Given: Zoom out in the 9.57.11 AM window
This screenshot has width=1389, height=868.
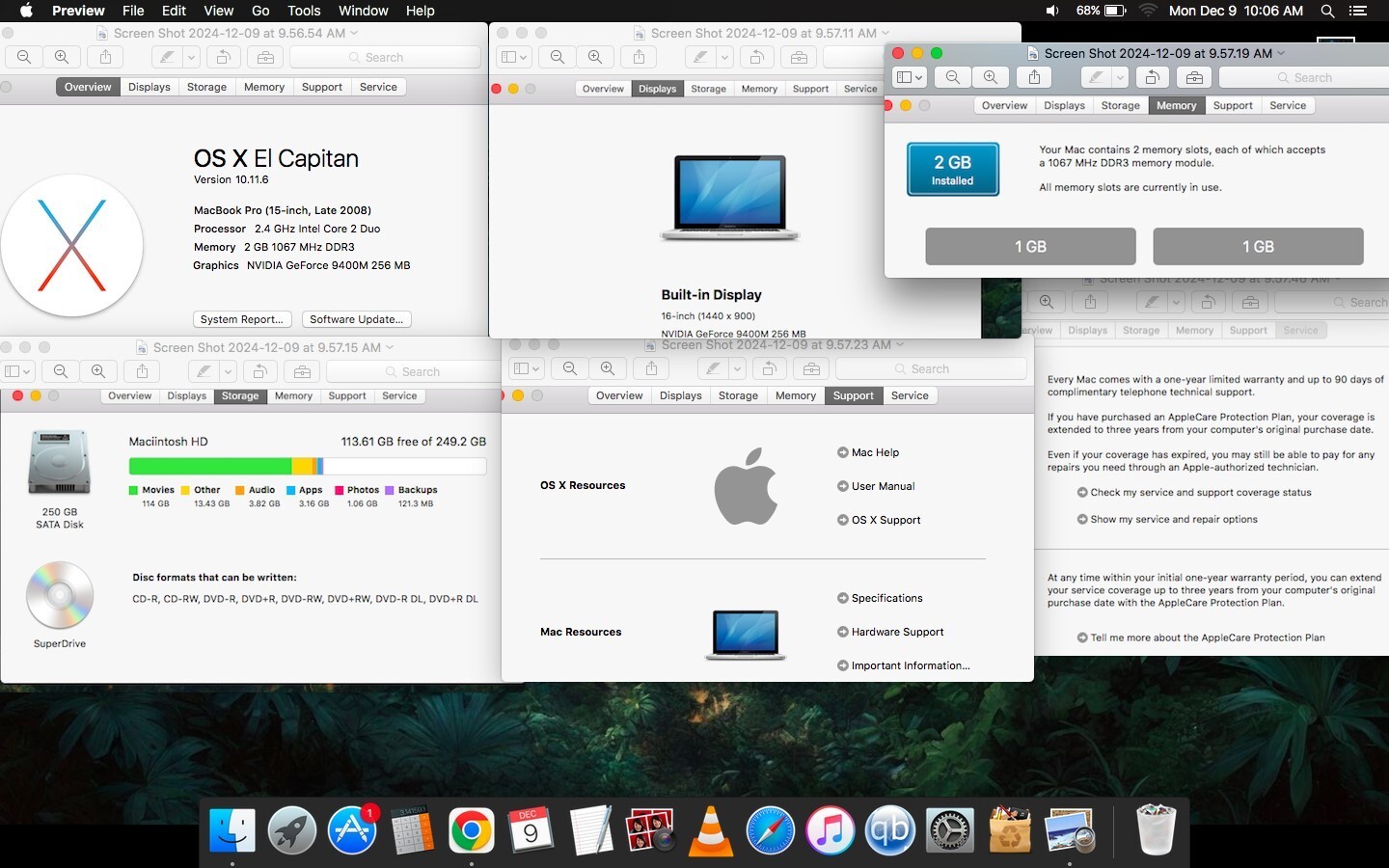Looking at the screenshot, I should point(558,58).
